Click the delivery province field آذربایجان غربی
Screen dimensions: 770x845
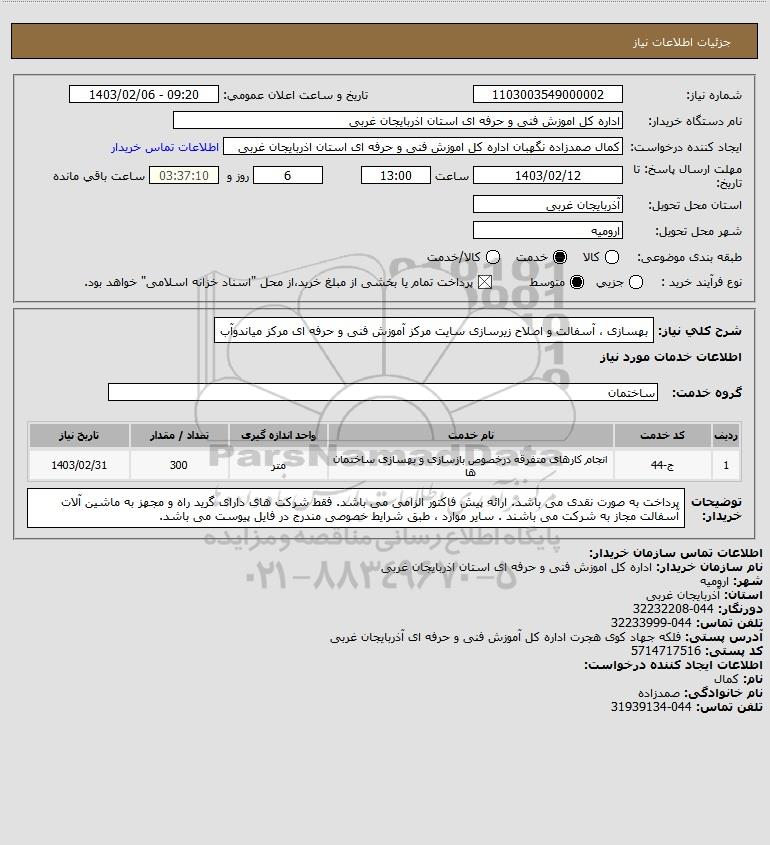tap(547, 205)
